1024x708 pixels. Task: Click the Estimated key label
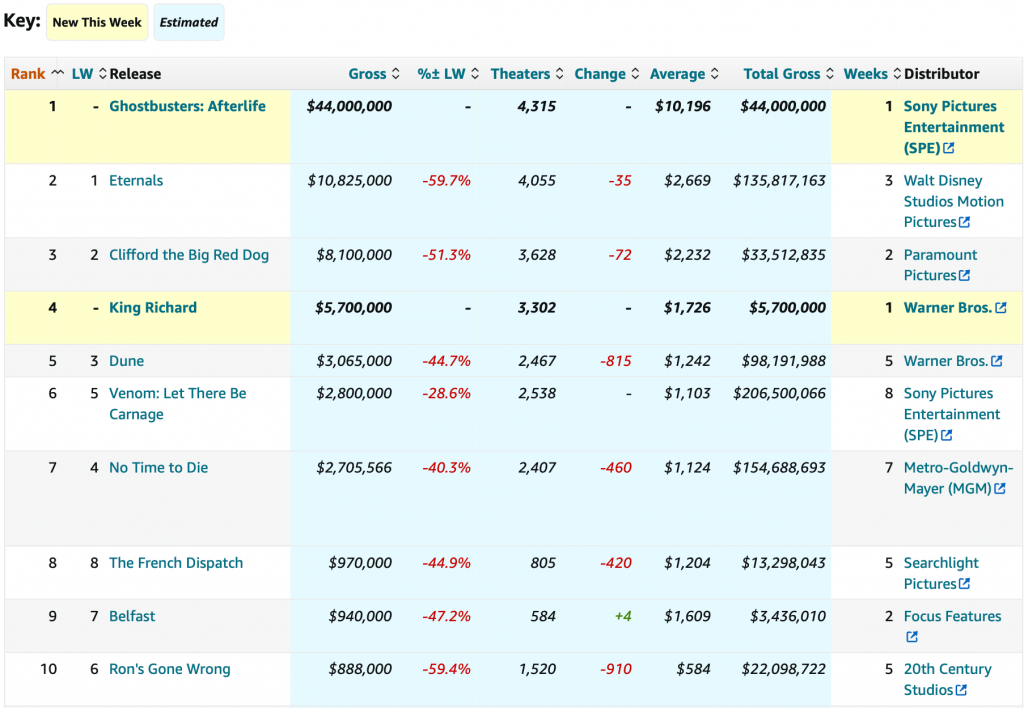coord(189,22)
